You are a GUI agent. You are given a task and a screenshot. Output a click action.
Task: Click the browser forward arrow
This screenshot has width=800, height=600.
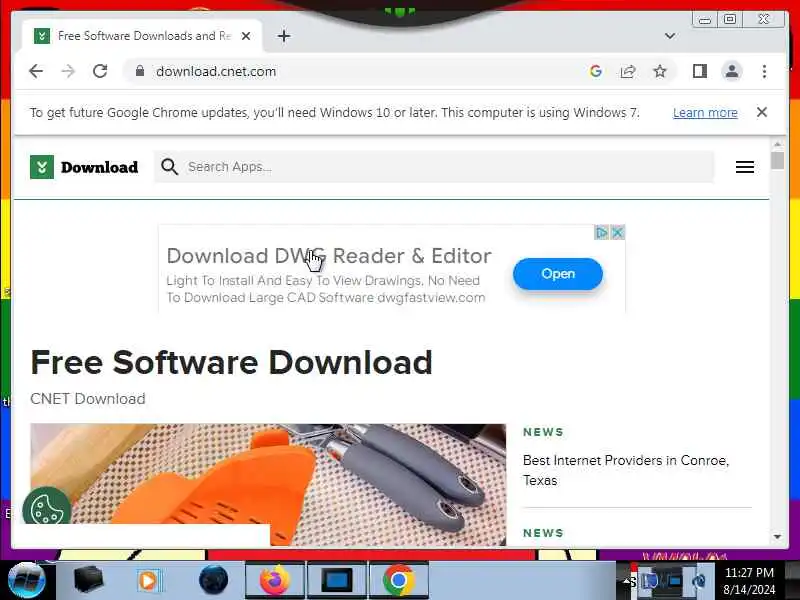[x=68, y=71]
